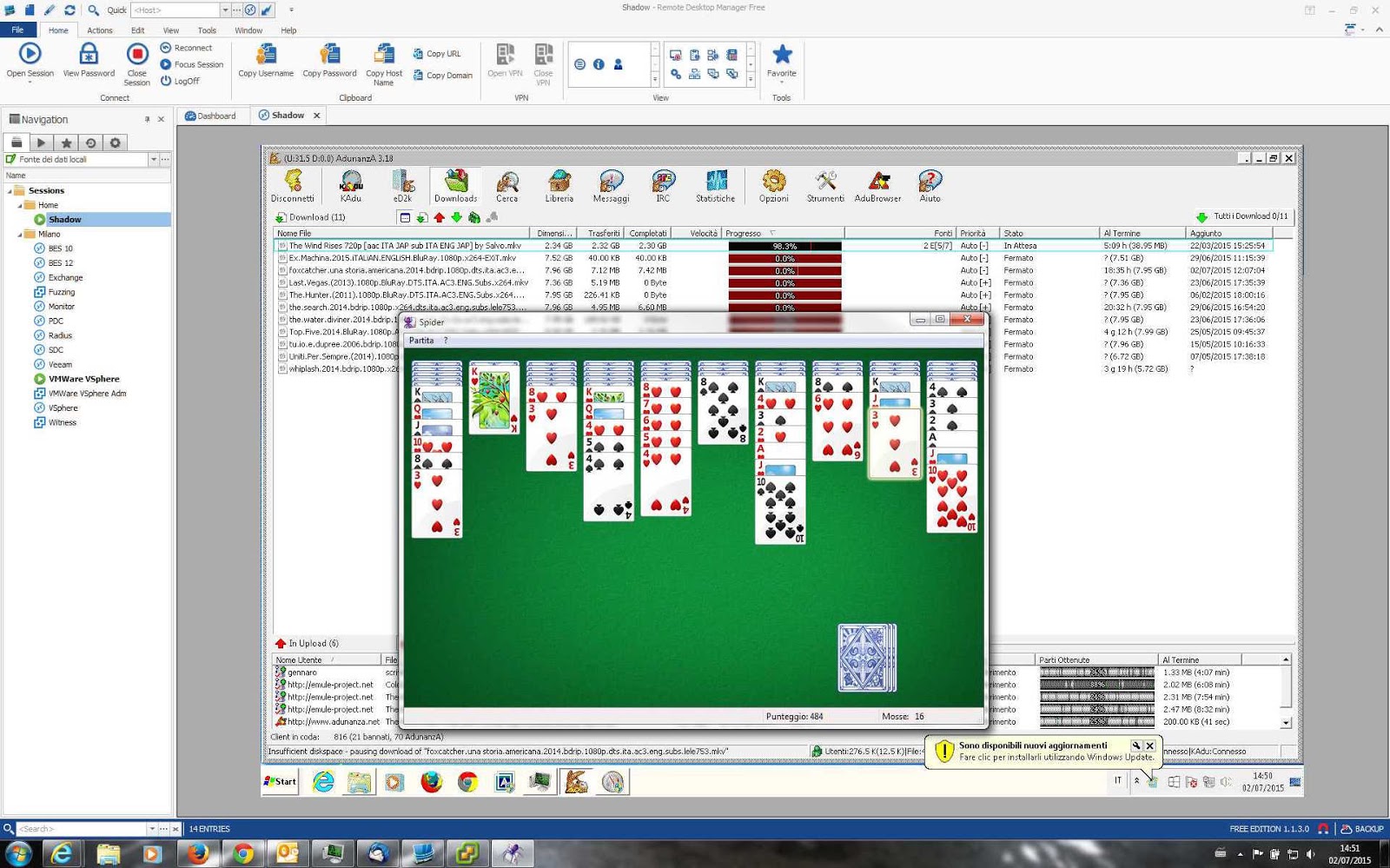Viewport: 1390px width, 868px height.
Task: Close the Shadow session tab
Action: [x=317, y=116]
